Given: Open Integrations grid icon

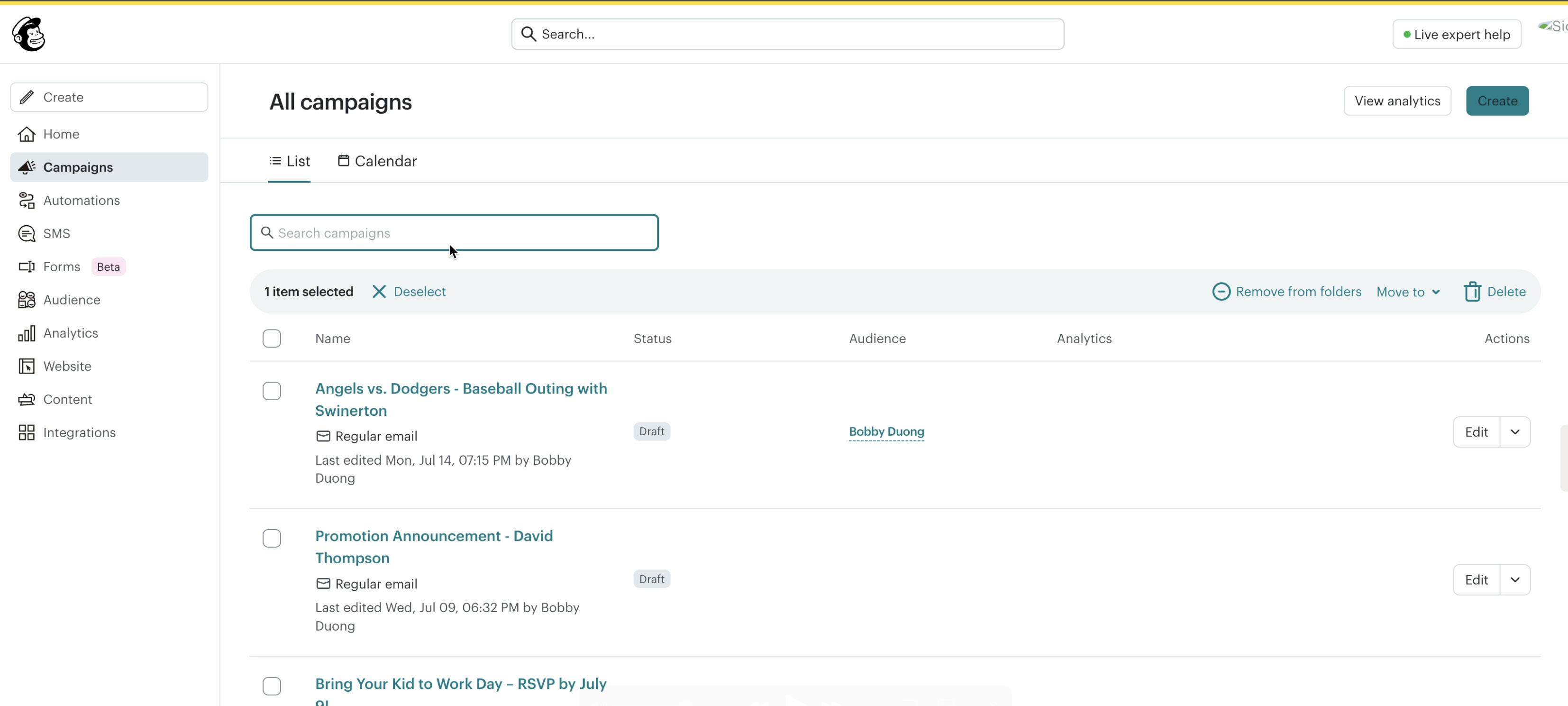Looking at the screenshot, I should 26,433.
